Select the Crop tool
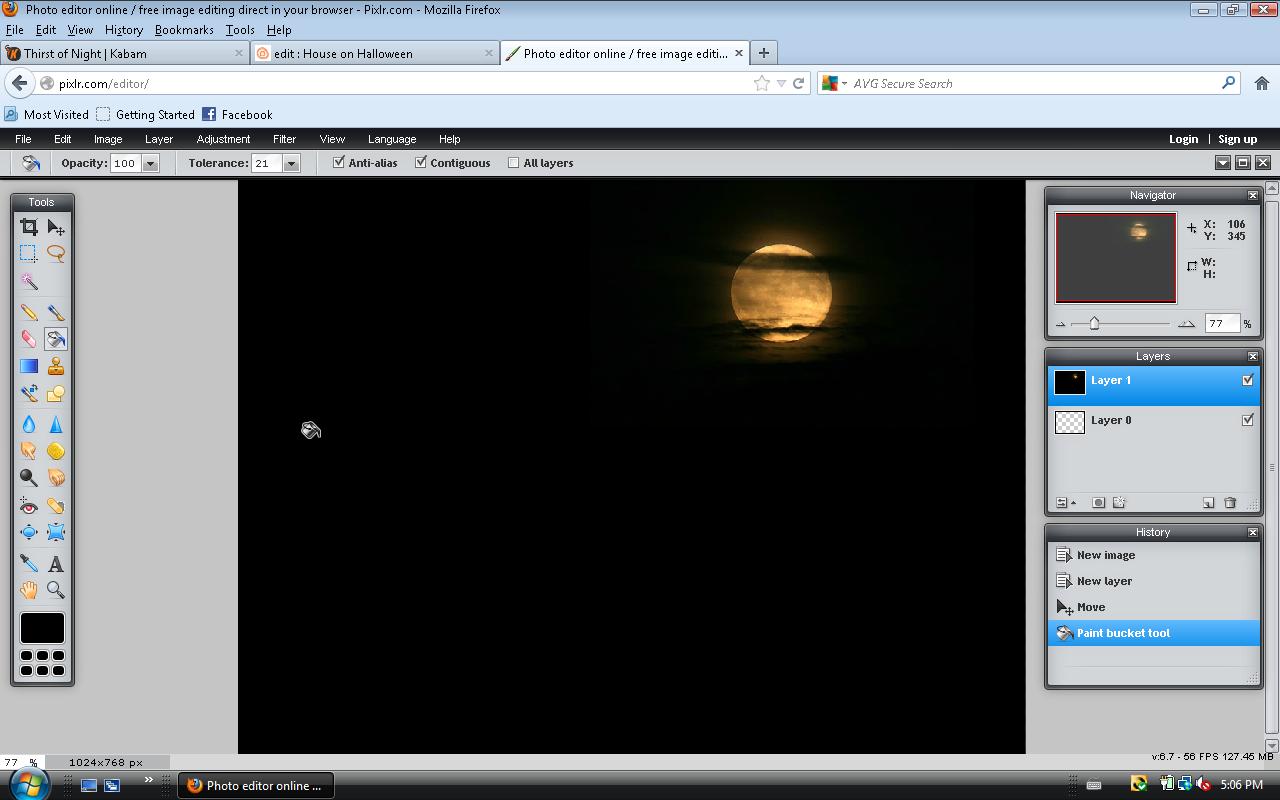This screenshot has width=1280, height=800. pyautogui.click(x=29, y=227)
